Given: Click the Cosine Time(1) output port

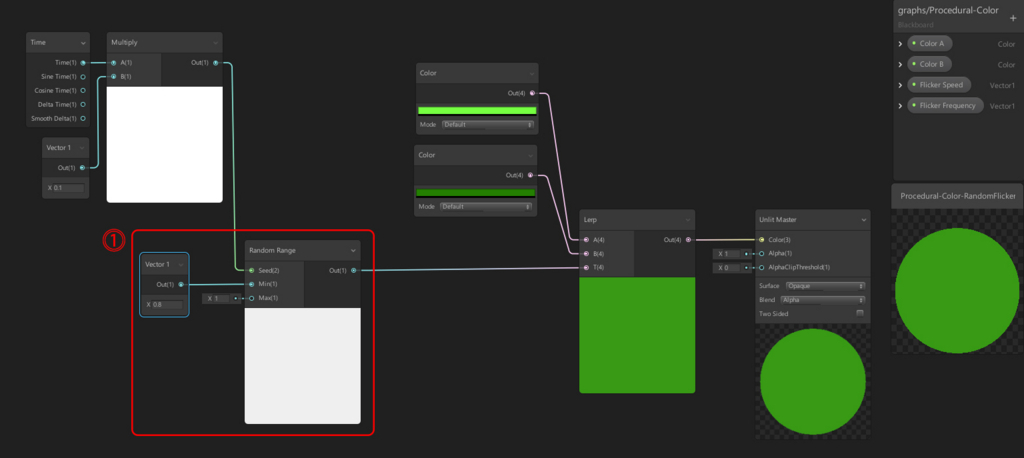Looking at the screenshot, I should [83, 91].
